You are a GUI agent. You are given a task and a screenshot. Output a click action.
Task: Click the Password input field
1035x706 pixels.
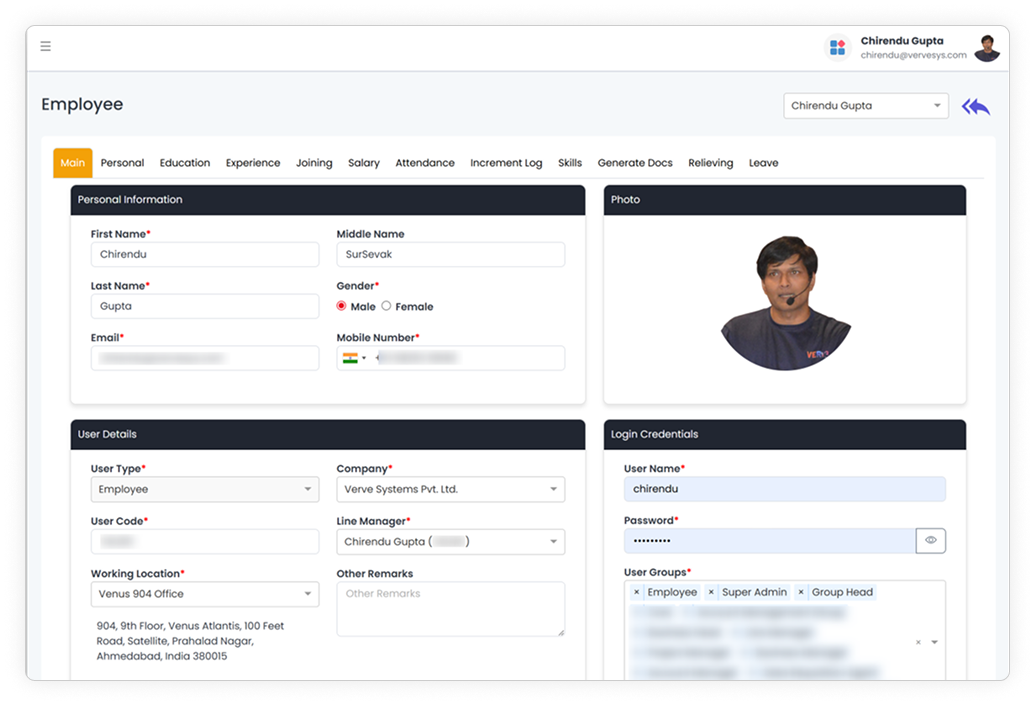click(770, 540)
